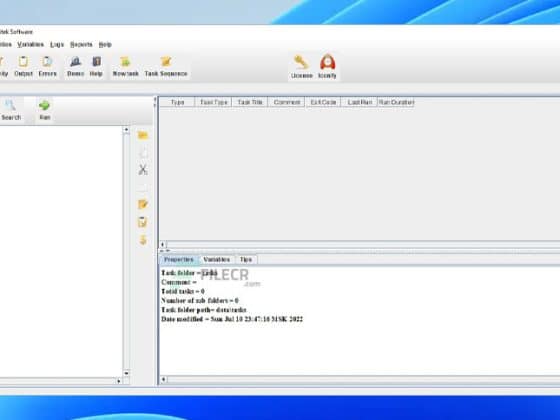Click the tree panel horizontal scroll right arrow
Screen dimensions: 560x420
(119, 381)
